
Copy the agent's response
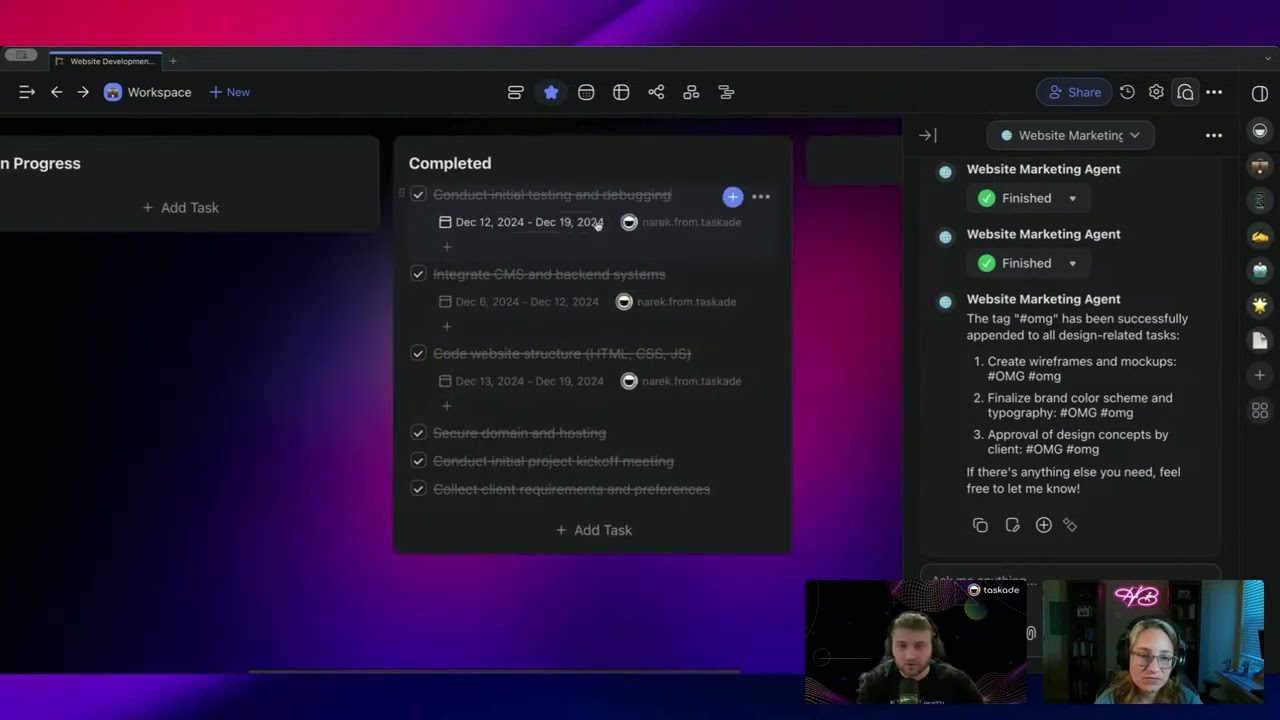click(x=980, y=525)
